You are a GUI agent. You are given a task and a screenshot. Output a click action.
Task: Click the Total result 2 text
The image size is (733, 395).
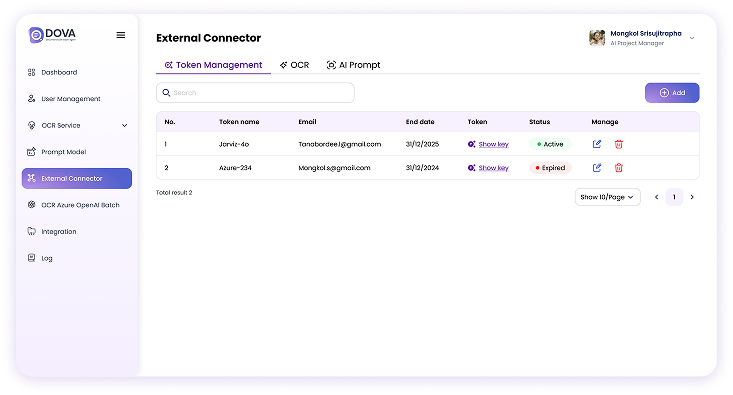(x=174, y=192)
